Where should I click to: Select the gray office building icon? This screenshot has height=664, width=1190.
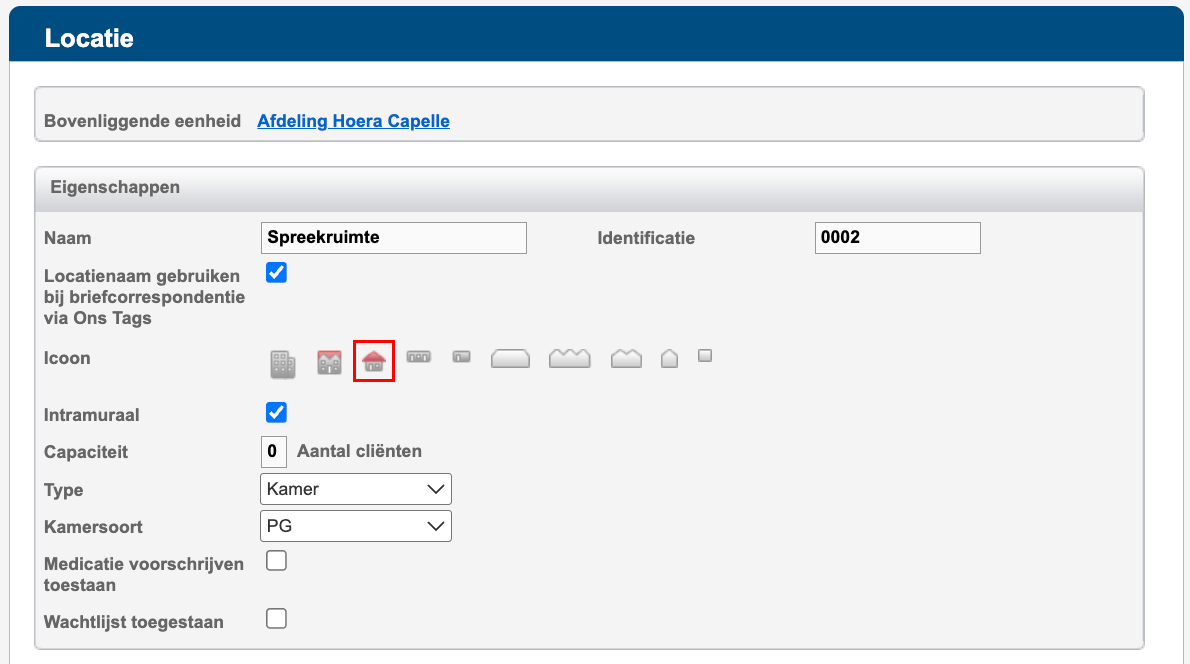[282, 364]
